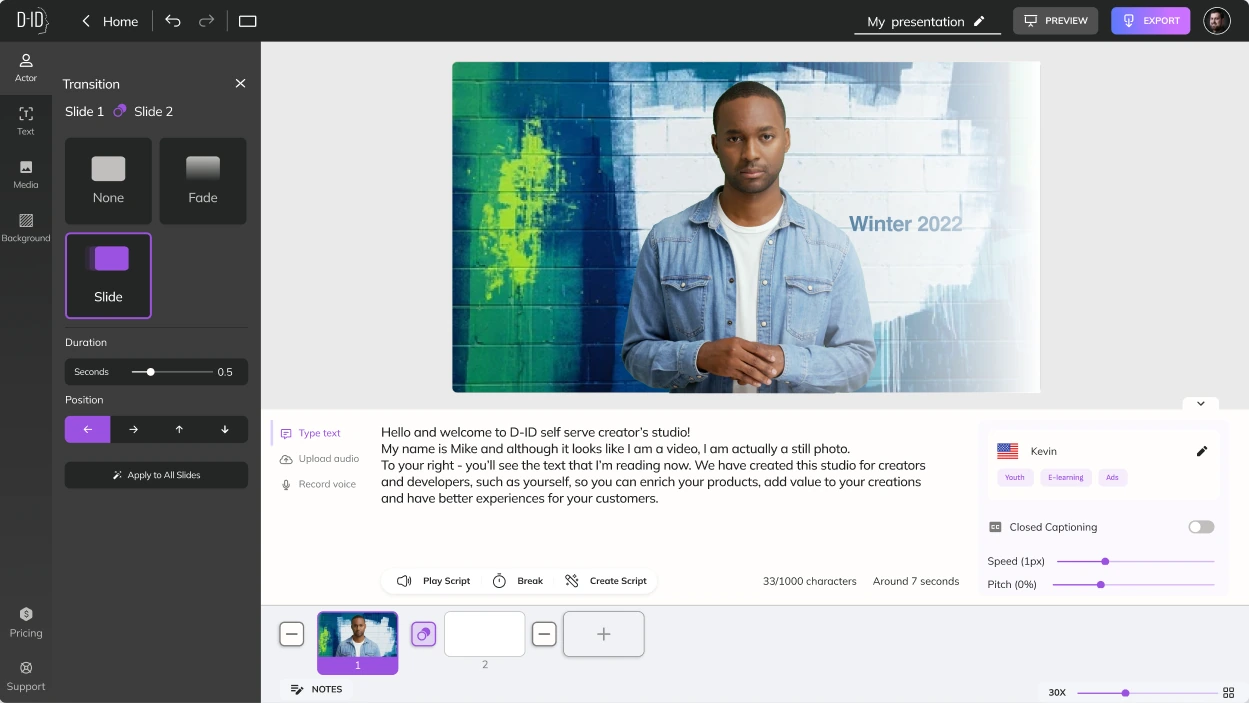Viewport: 1249px width, 703px height.
Task: Play the script audio
Action: coord(433,581)
